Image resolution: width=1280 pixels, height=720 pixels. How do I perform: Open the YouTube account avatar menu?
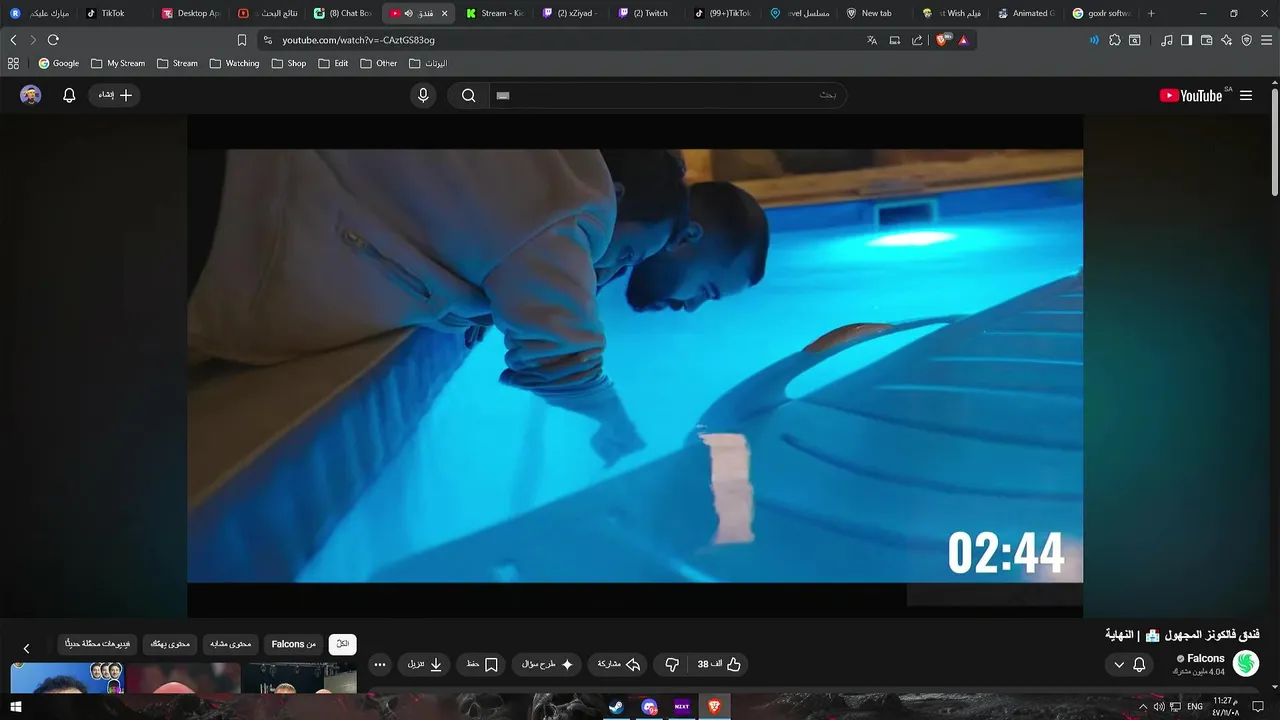pyautogui.click(x=31, y=95)
